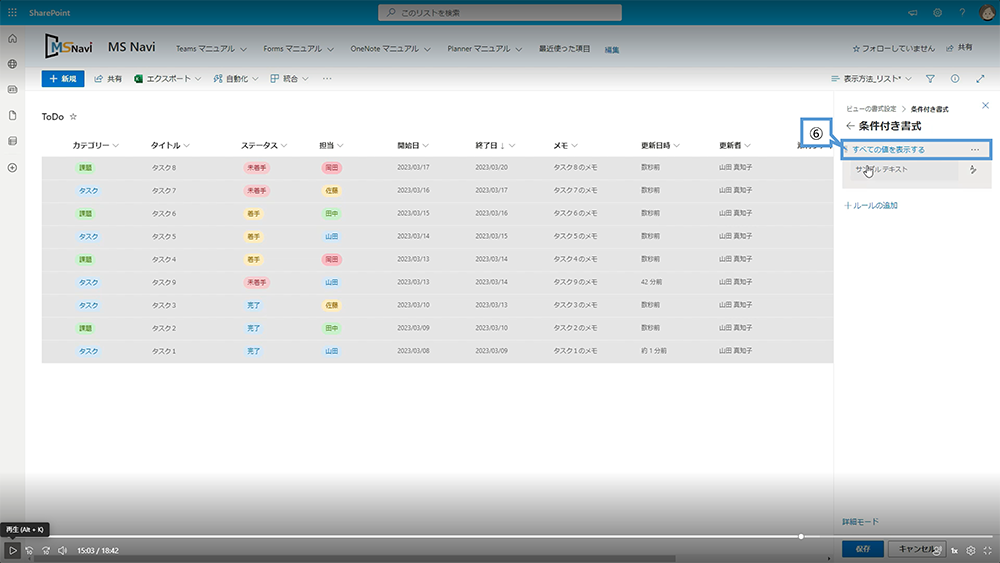The image size is (1000, 563).
Task: Close the conditional formatting panel
Action: pos(985,106)
